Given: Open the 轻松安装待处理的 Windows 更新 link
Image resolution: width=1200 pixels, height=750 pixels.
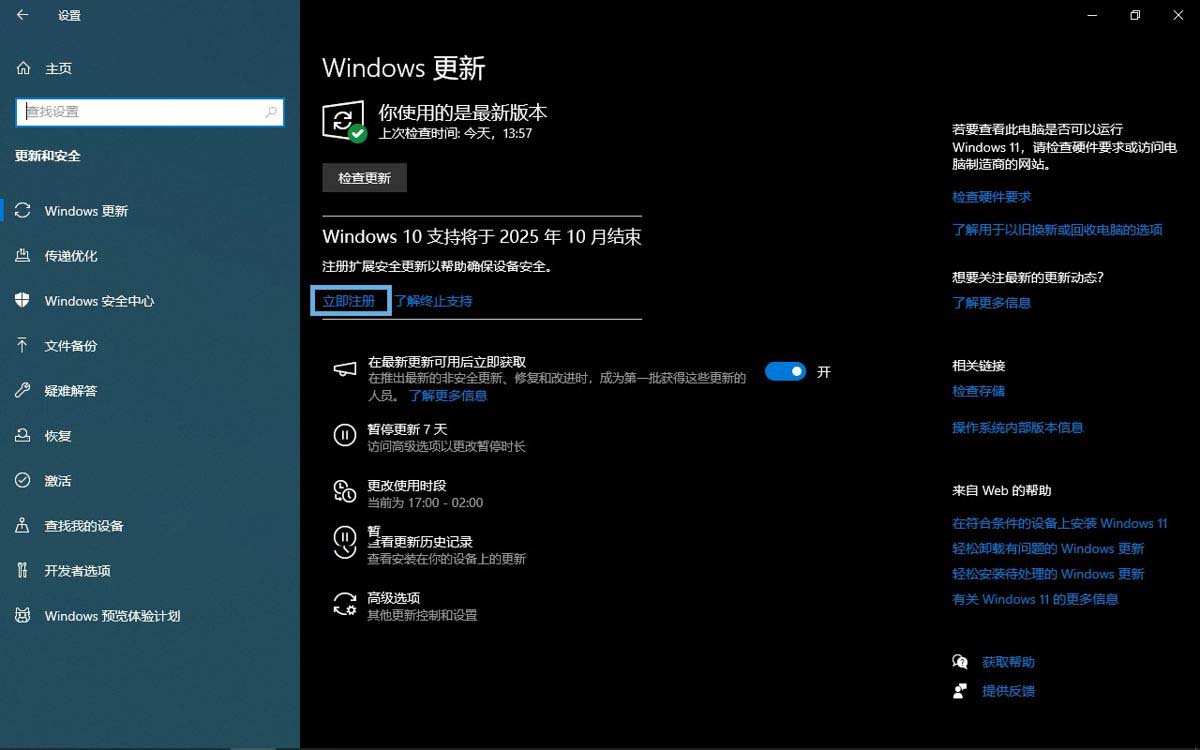Looking at the screenshot, I should pyautogui.click(x=1048, y=574).
